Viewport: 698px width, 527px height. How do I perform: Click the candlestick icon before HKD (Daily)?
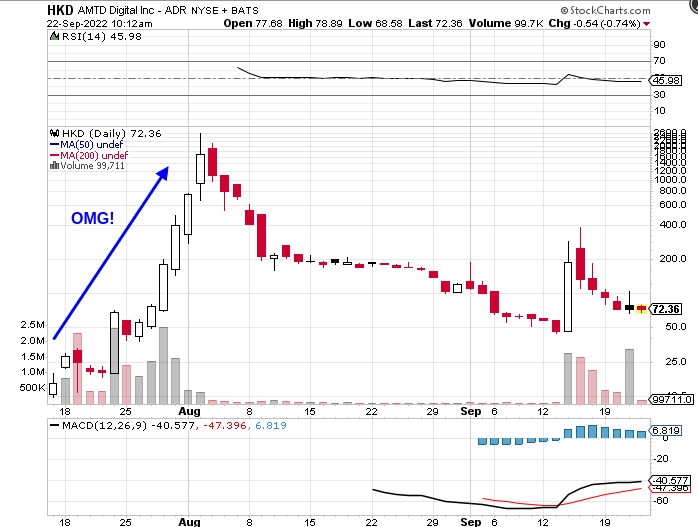pos(54,133)
